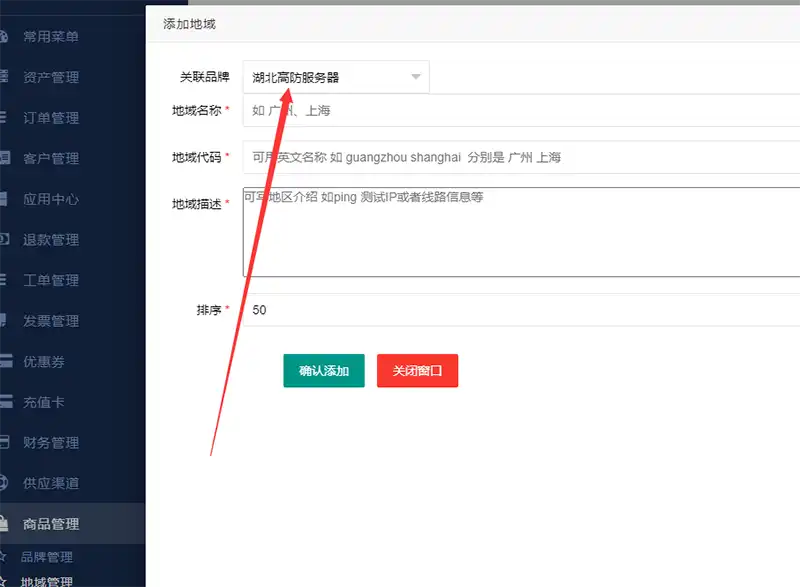Click the 充值卡 sidebar icon
The width and height of the screenshot is (800, 587).
[x=4, y=402]
